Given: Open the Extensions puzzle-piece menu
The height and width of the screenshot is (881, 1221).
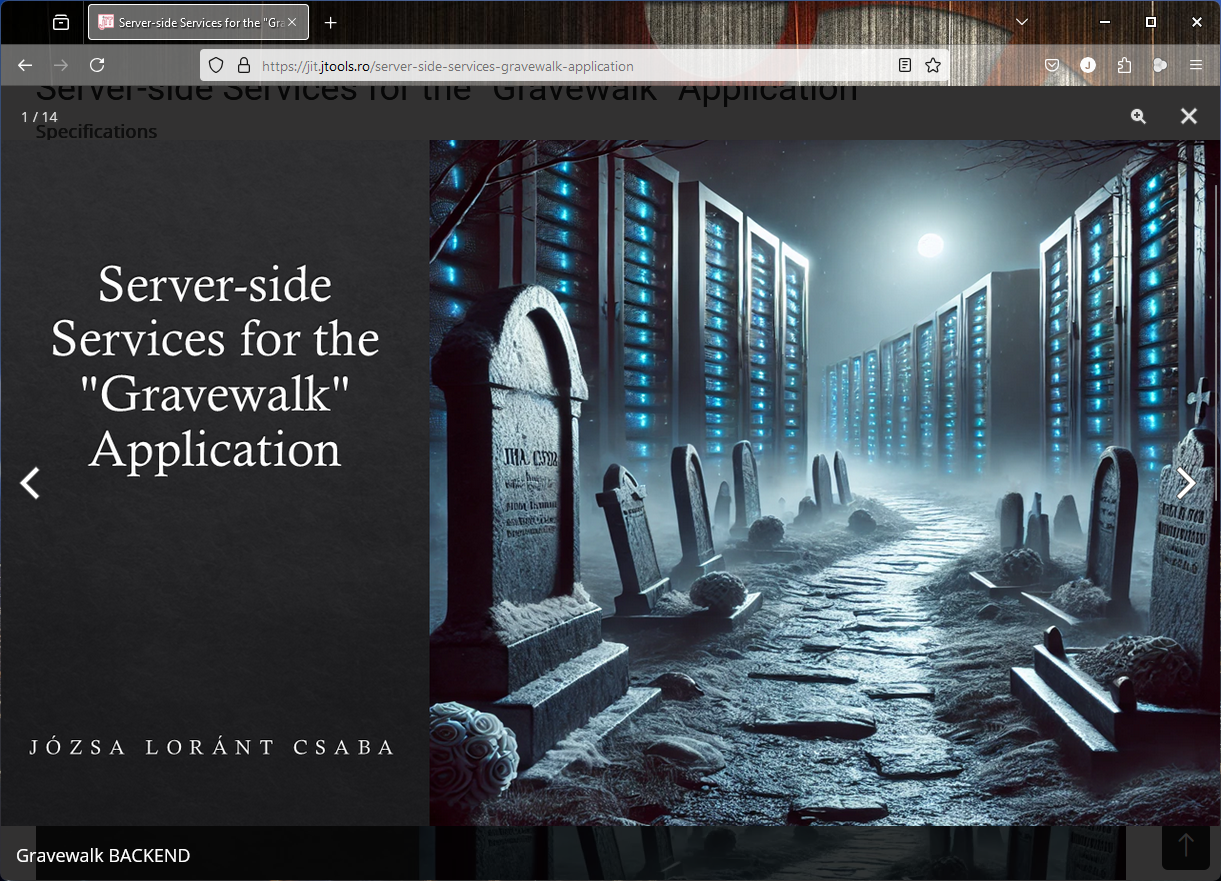Looking at the screenshot, I should (x=1124, y=65).
